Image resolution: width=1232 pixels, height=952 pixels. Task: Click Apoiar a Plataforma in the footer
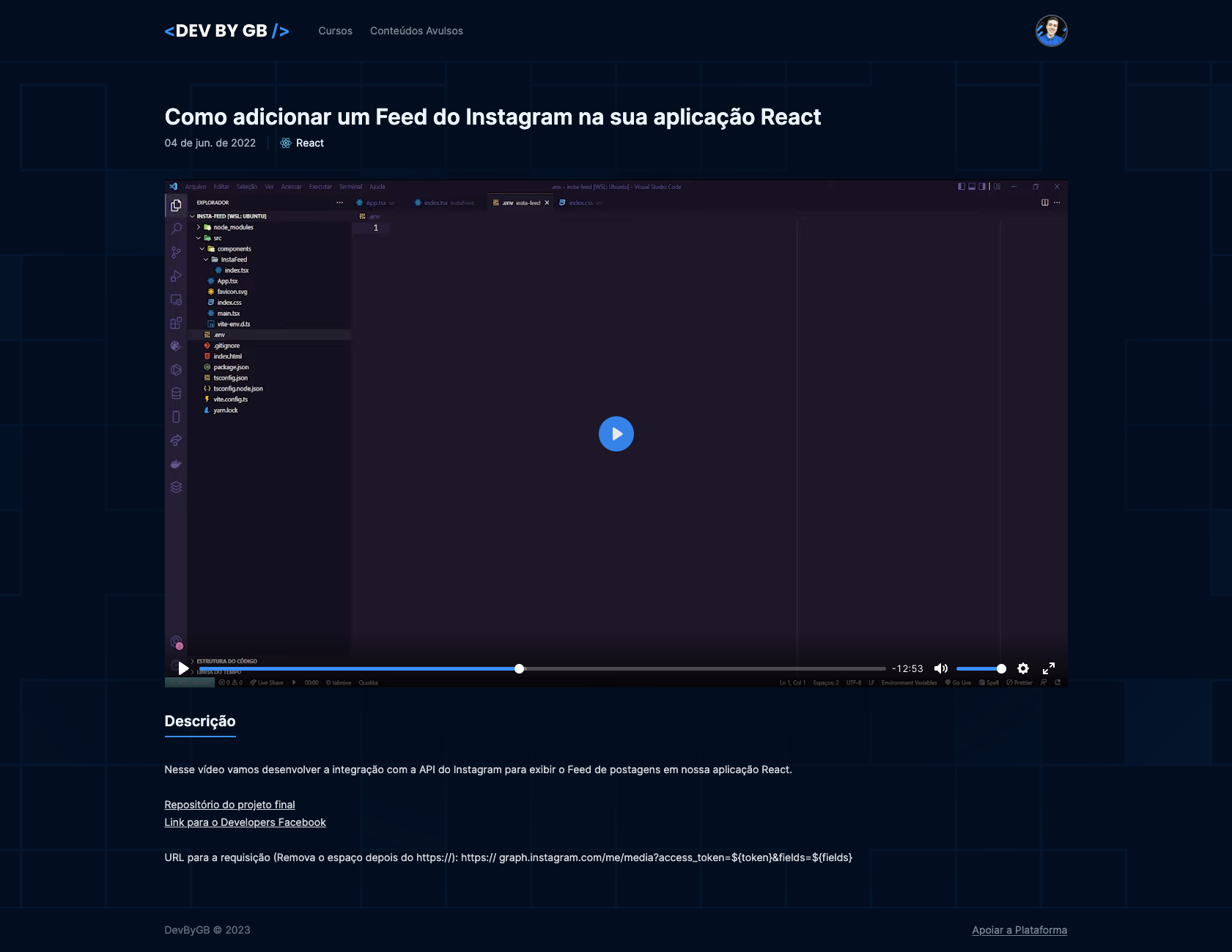click(x=1019, y=929)
